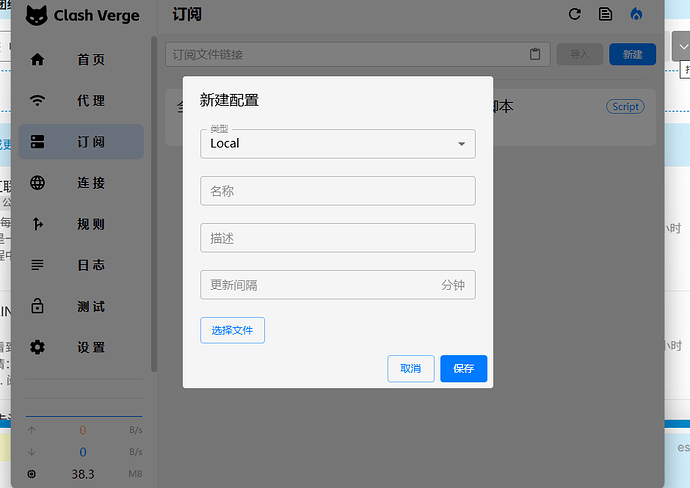
Task: Open the rules (规则) branch icon
Action: [37, 224]
